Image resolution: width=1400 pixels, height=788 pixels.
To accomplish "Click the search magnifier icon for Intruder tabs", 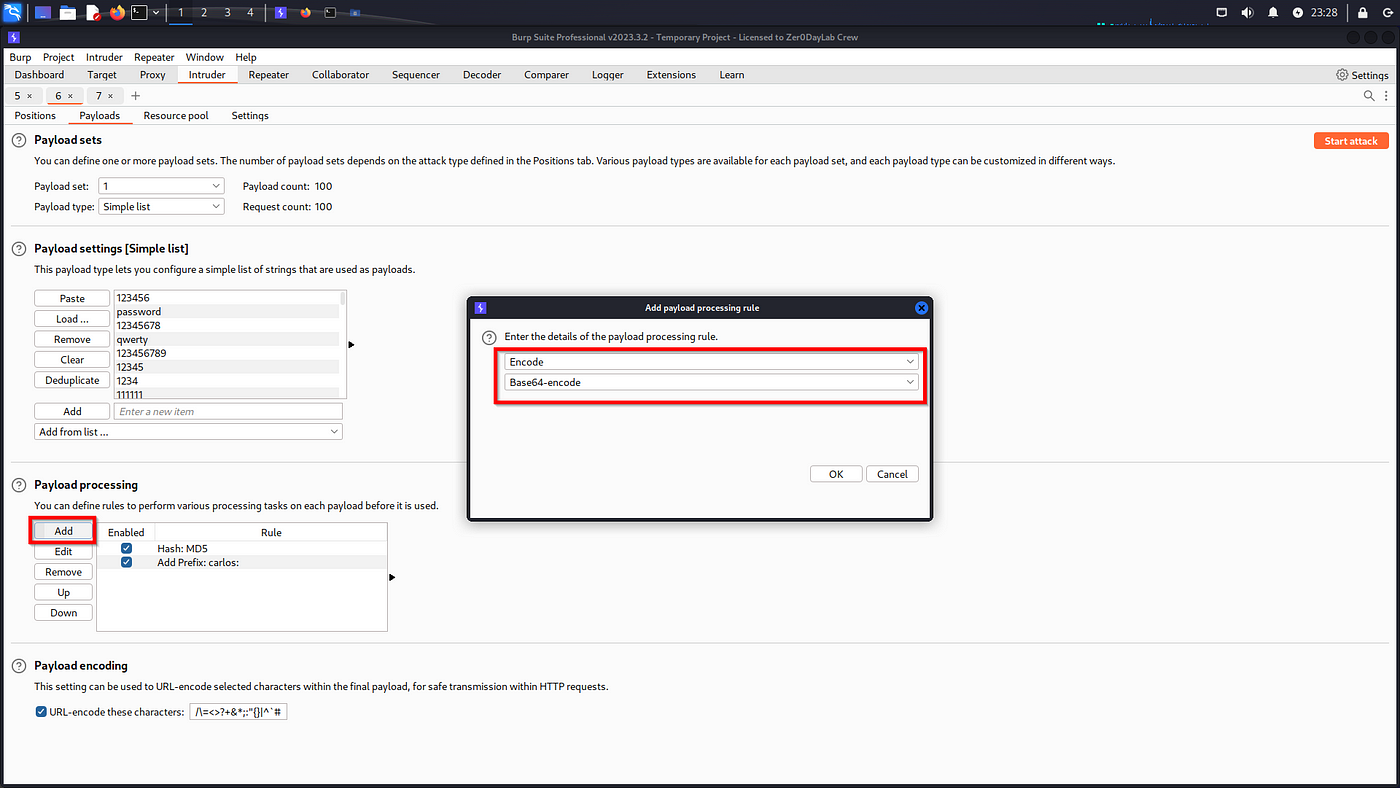I will [1369, 96].
